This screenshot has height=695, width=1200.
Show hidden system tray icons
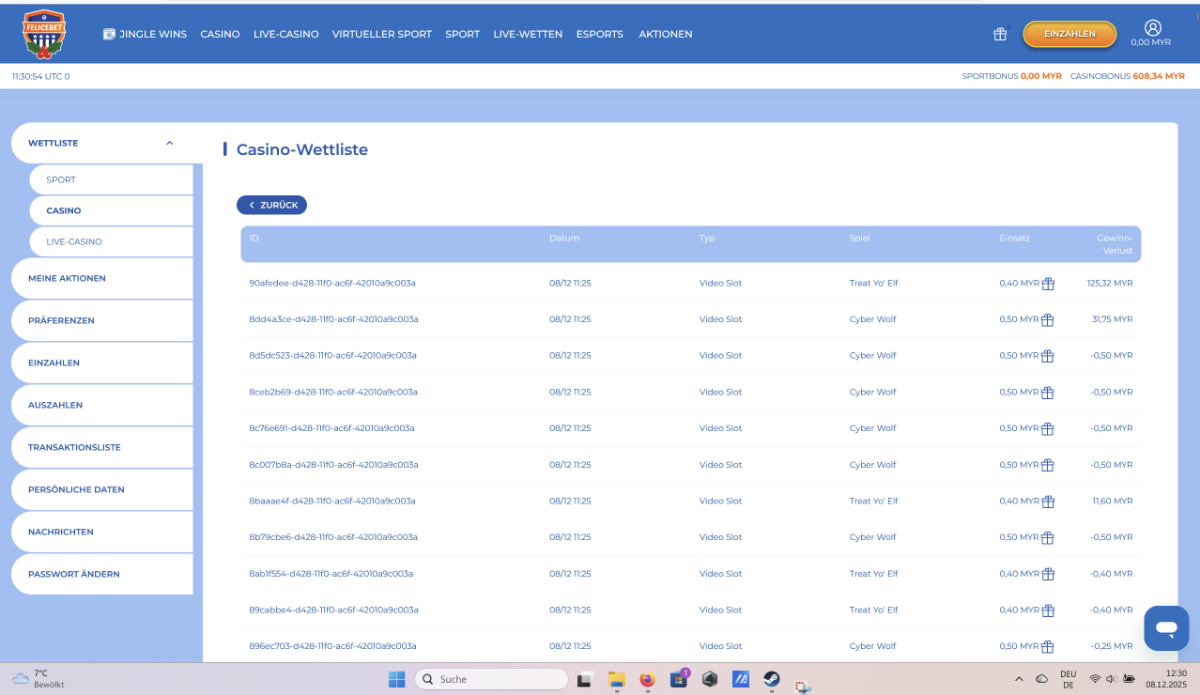1019,680
